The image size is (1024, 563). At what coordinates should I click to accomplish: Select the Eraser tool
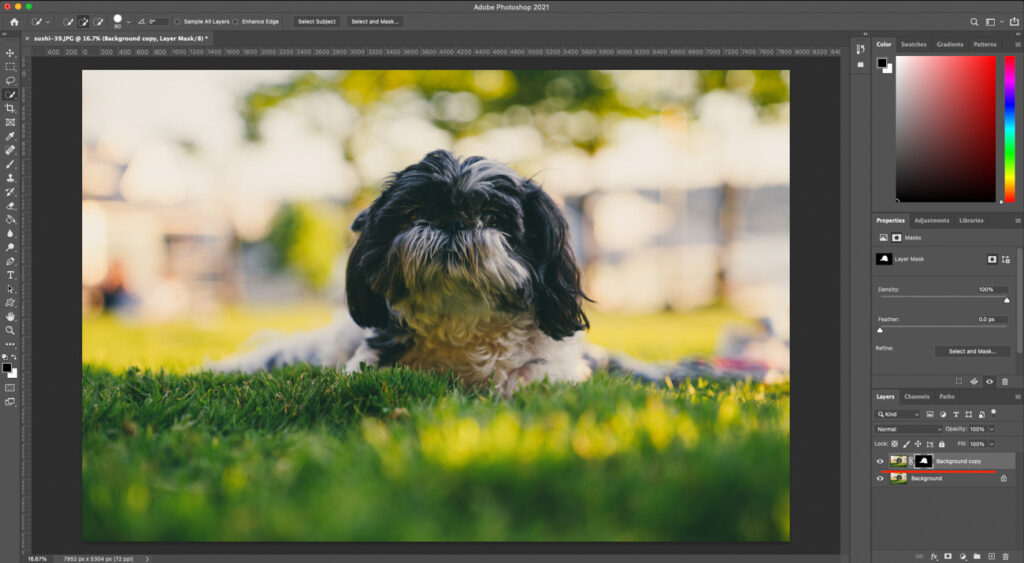coord(10,206)
